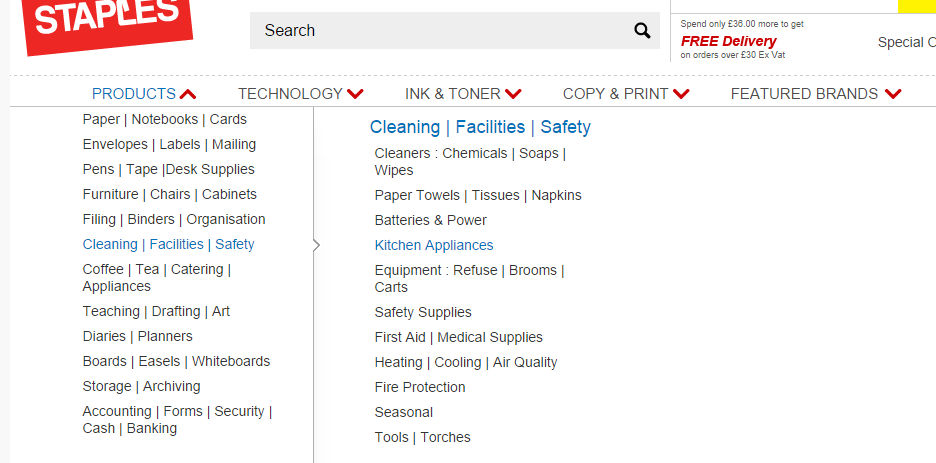Image resolution: width=936 pixels, height=463 pixels.
Task: Click the Cleaning | Facilities | Safety heading
Action: [480, 127]
